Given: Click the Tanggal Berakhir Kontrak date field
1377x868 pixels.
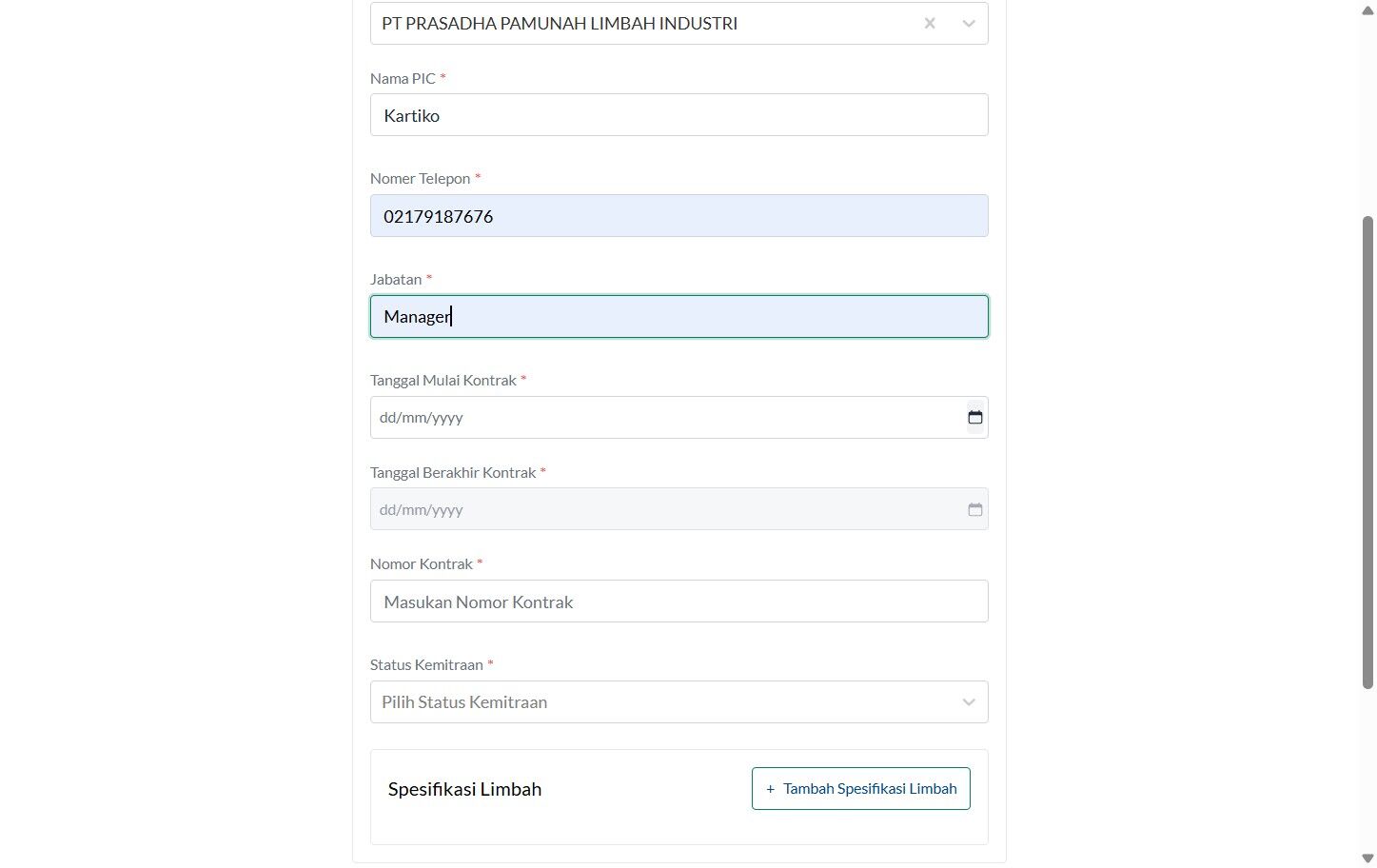Looking at the screenshot, I should (679, 509).
